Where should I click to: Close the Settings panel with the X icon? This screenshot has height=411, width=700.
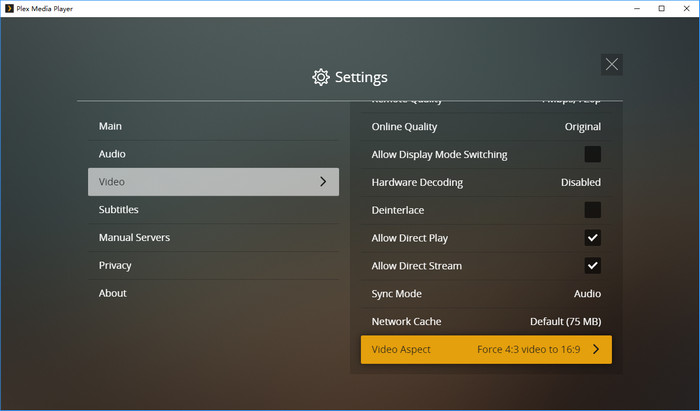coord(611,64)
